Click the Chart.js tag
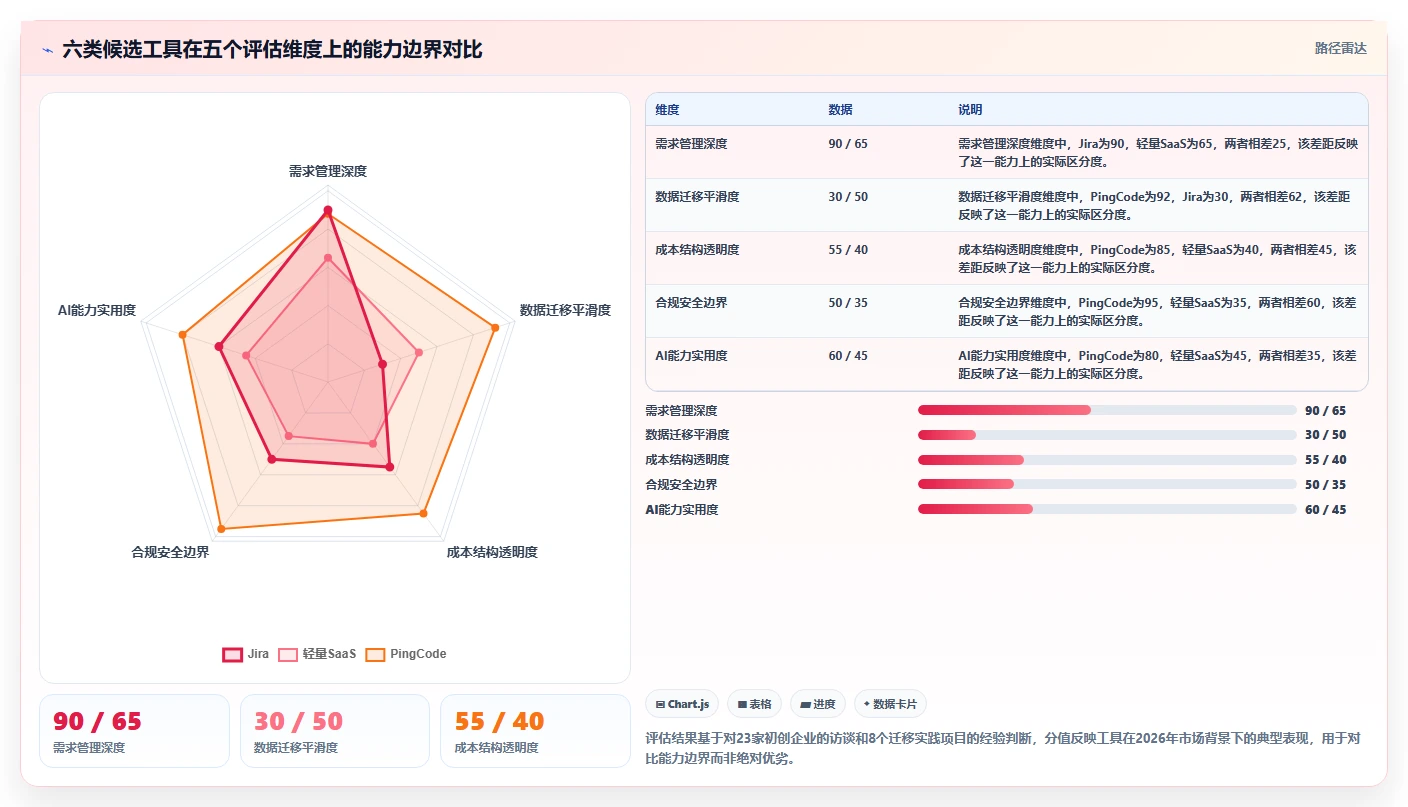 pyautogui.click(x=682, y=704)
